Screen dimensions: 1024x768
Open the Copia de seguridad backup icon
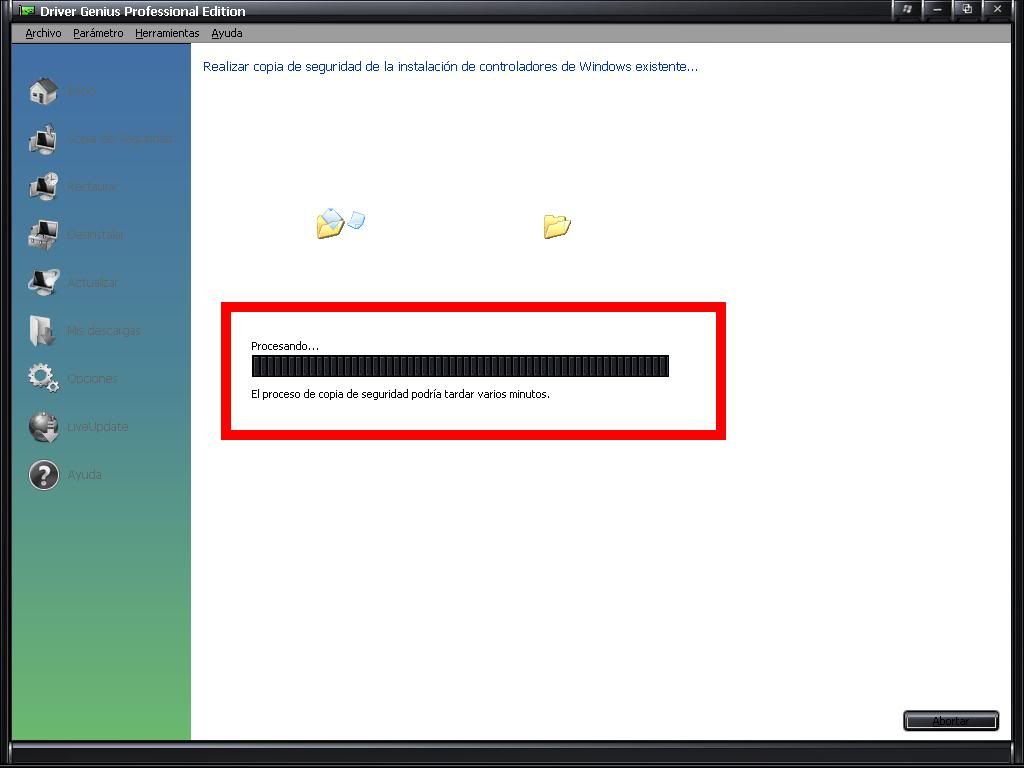pos(44,138)
